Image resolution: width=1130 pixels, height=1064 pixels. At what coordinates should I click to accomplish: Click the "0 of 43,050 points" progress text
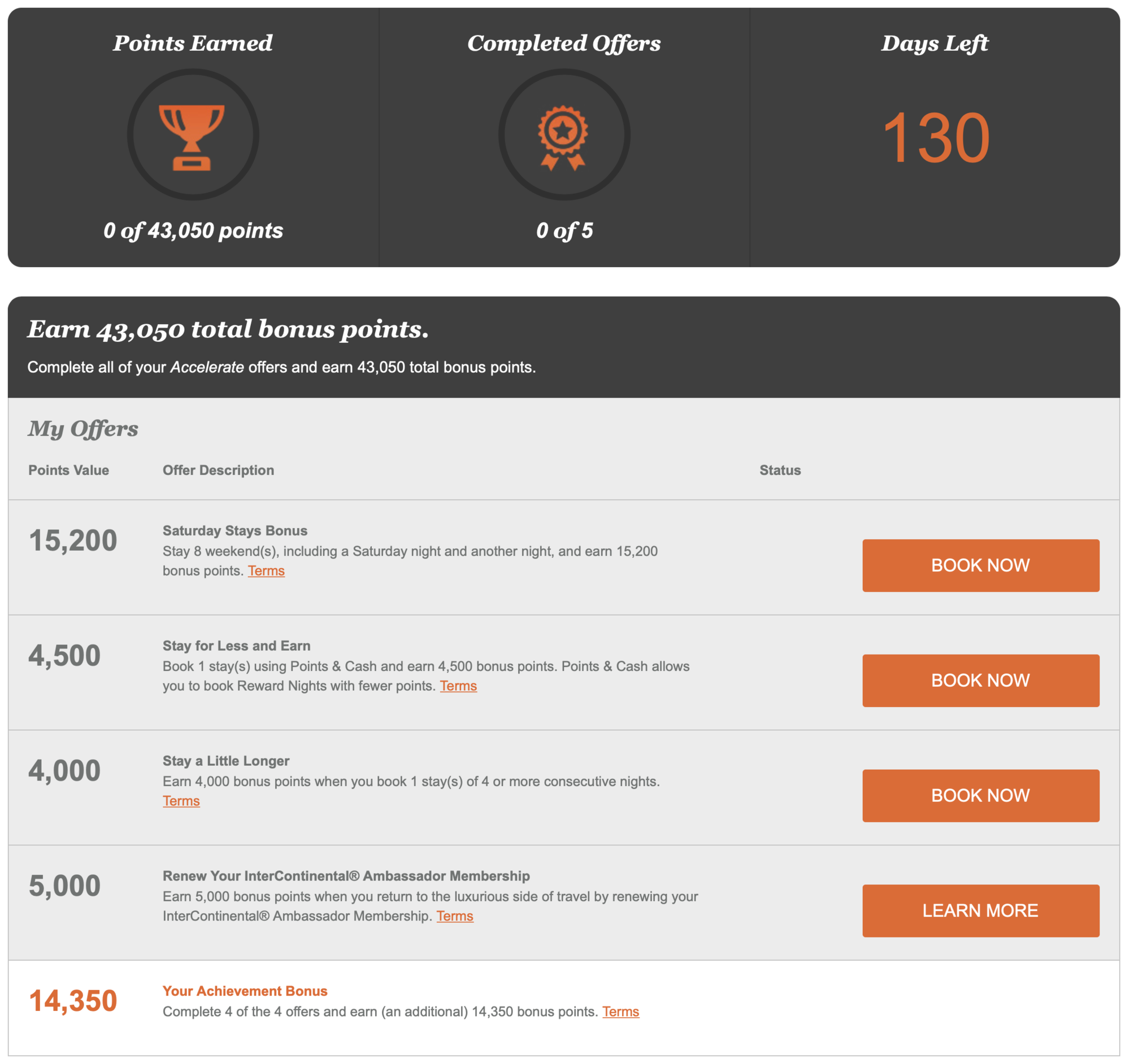[x=193, y=230]
